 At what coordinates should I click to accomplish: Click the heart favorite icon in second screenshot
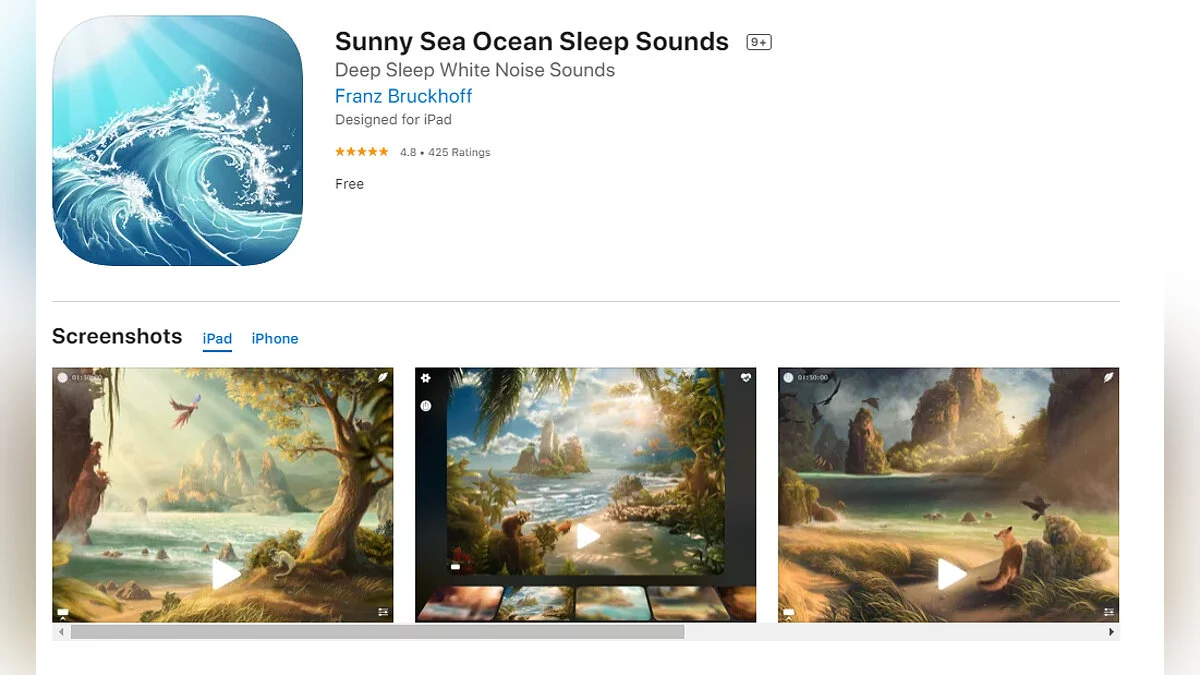tap(745, 378)
